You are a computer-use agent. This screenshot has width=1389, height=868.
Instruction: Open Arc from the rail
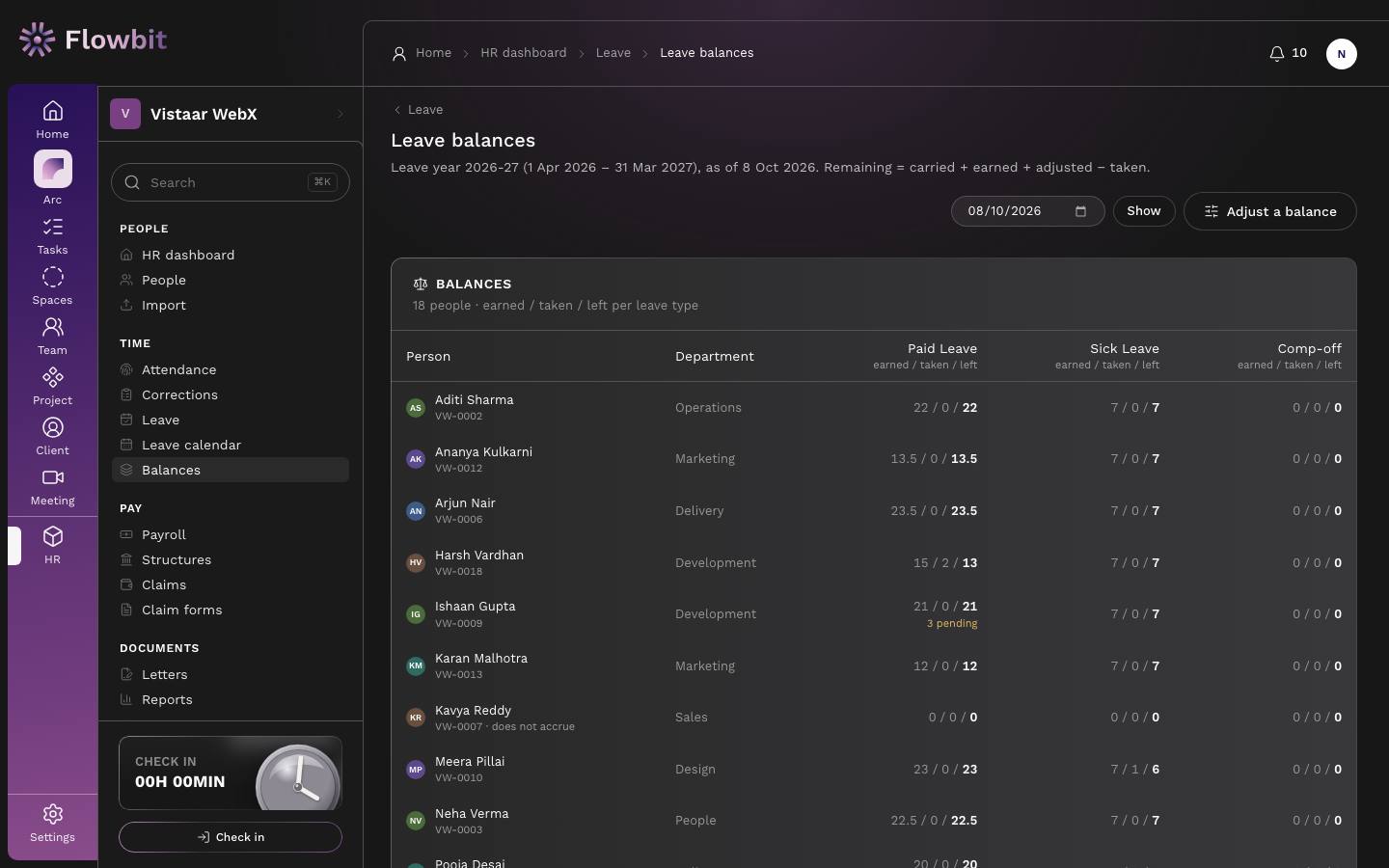53,178
